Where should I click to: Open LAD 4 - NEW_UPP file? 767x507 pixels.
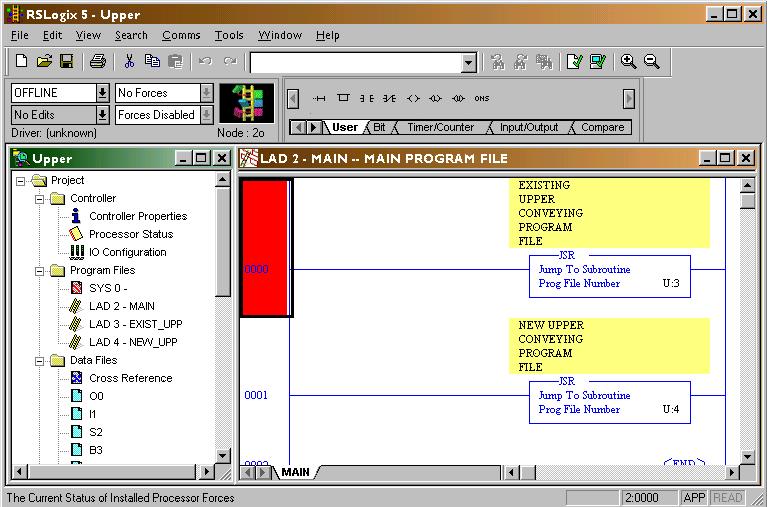tap(133, 343)
